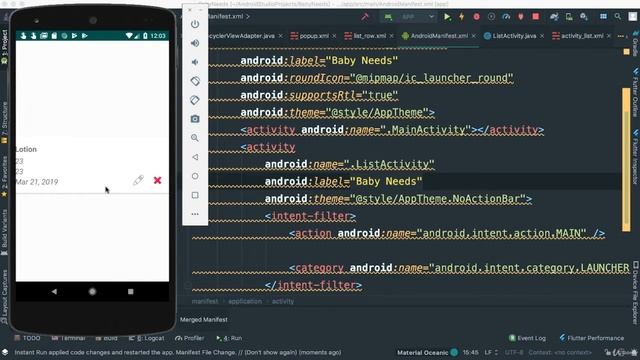Click the pencil edit icon for Lotion
This screenshot has height=360, width=640.
138,180
